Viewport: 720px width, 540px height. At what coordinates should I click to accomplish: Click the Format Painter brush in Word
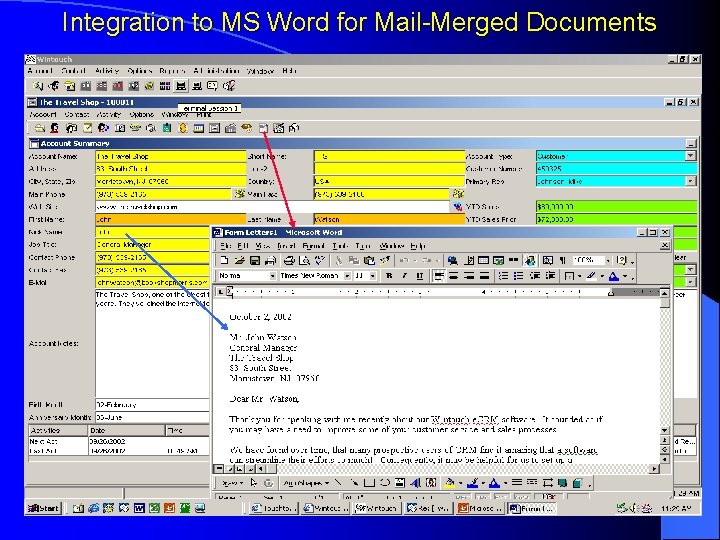coord(385,261)
